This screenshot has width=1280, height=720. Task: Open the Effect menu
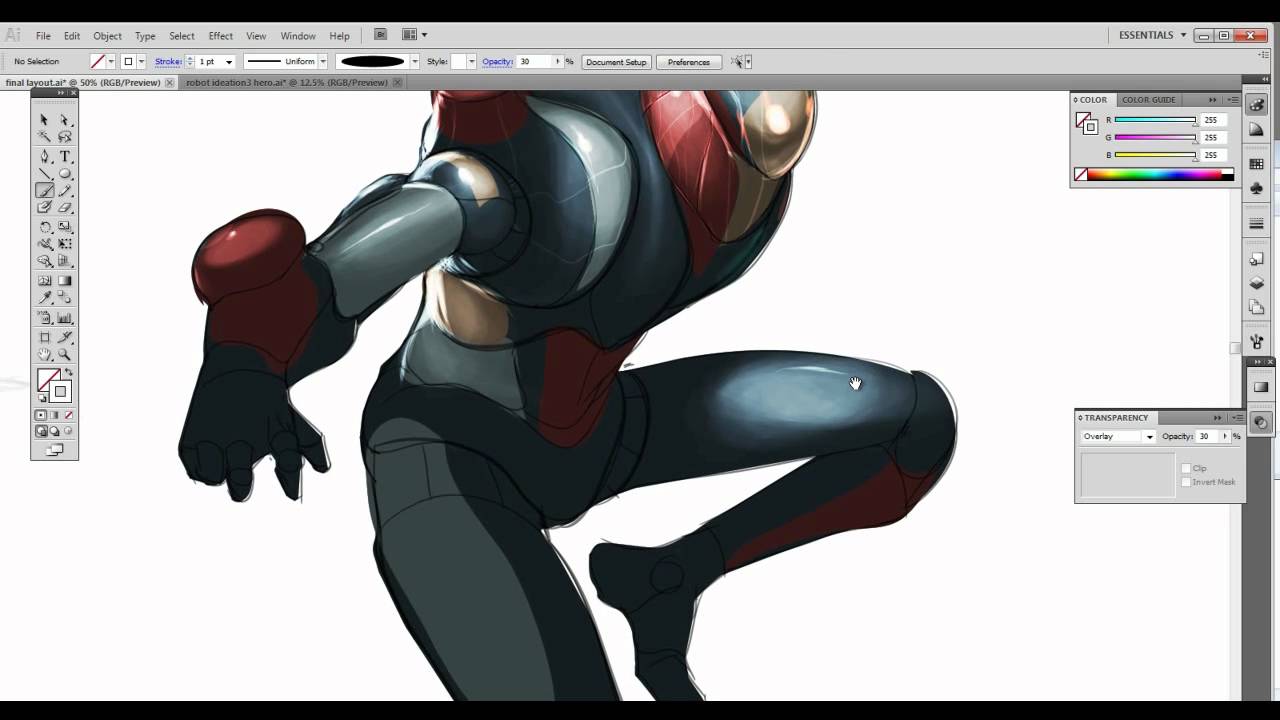click(x=220, y=36)
